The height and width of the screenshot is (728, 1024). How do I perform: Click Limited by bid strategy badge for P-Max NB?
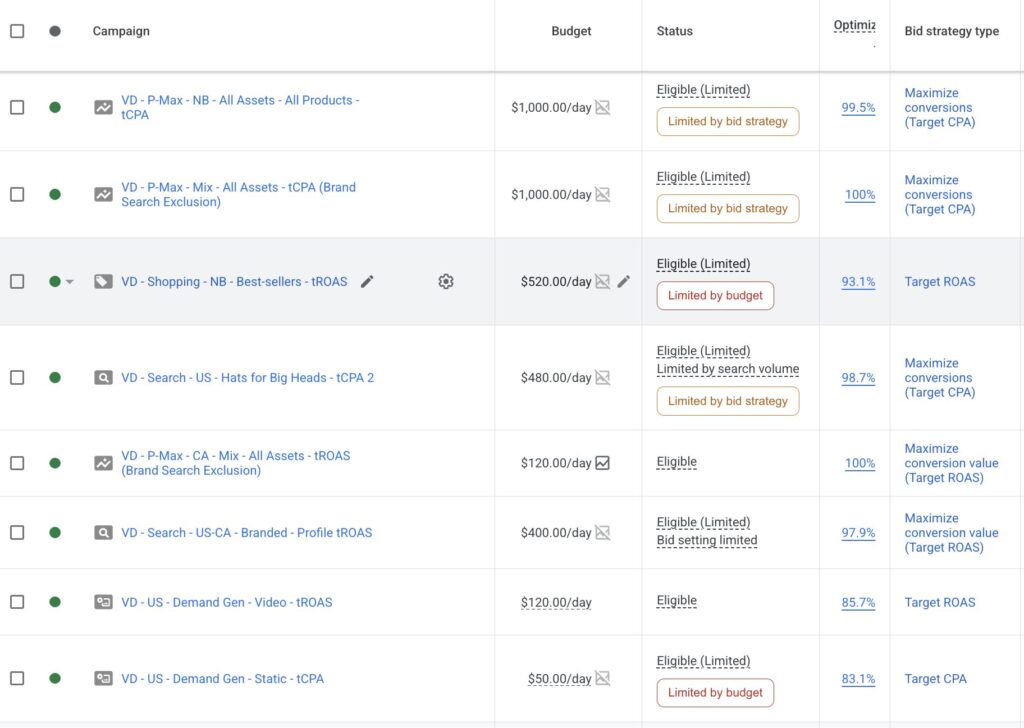tap(728, 121)
